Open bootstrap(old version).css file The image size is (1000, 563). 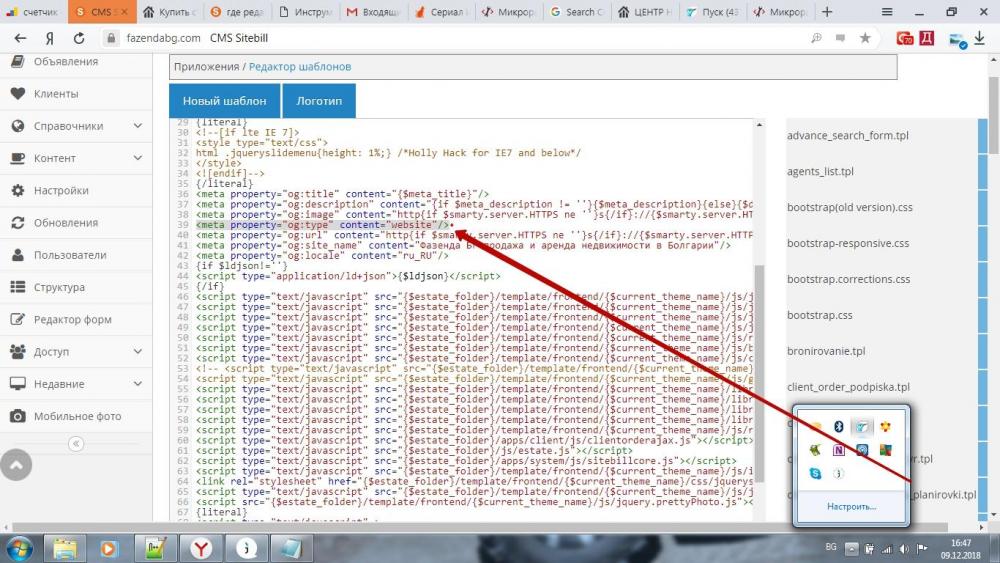pos(849,207)
